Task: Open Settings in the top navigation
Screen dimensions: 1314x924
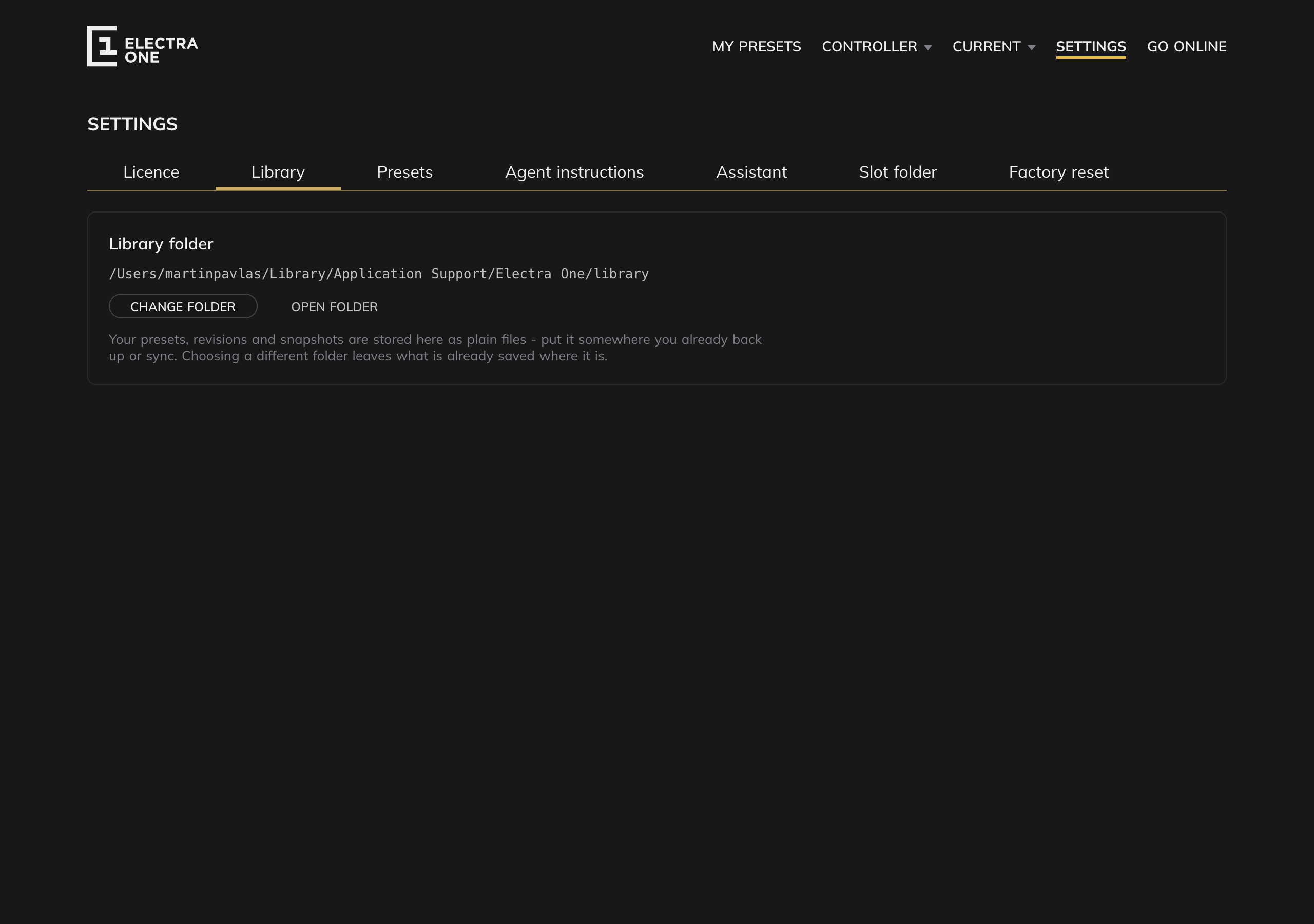Action: (x=1090, y=46)
